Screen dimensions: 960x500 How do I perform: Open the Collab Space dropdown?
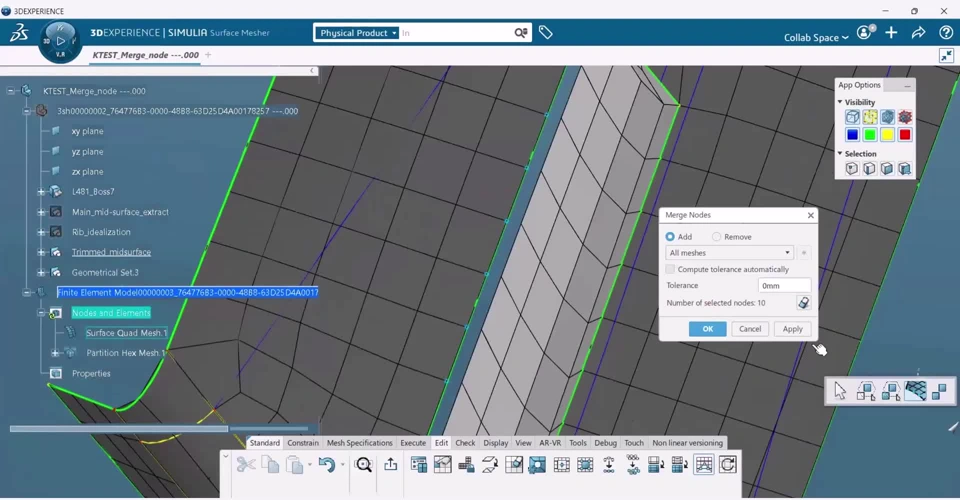tap(816, 37)
